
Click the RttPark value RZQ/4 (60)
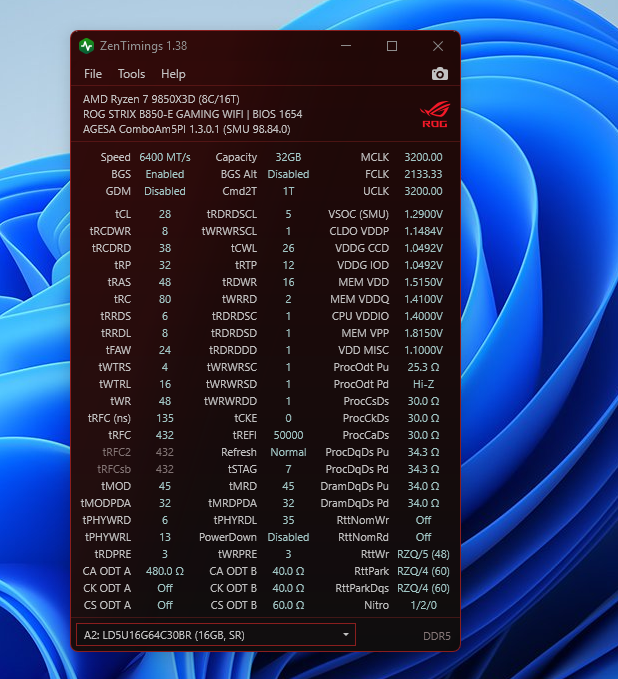423,571
